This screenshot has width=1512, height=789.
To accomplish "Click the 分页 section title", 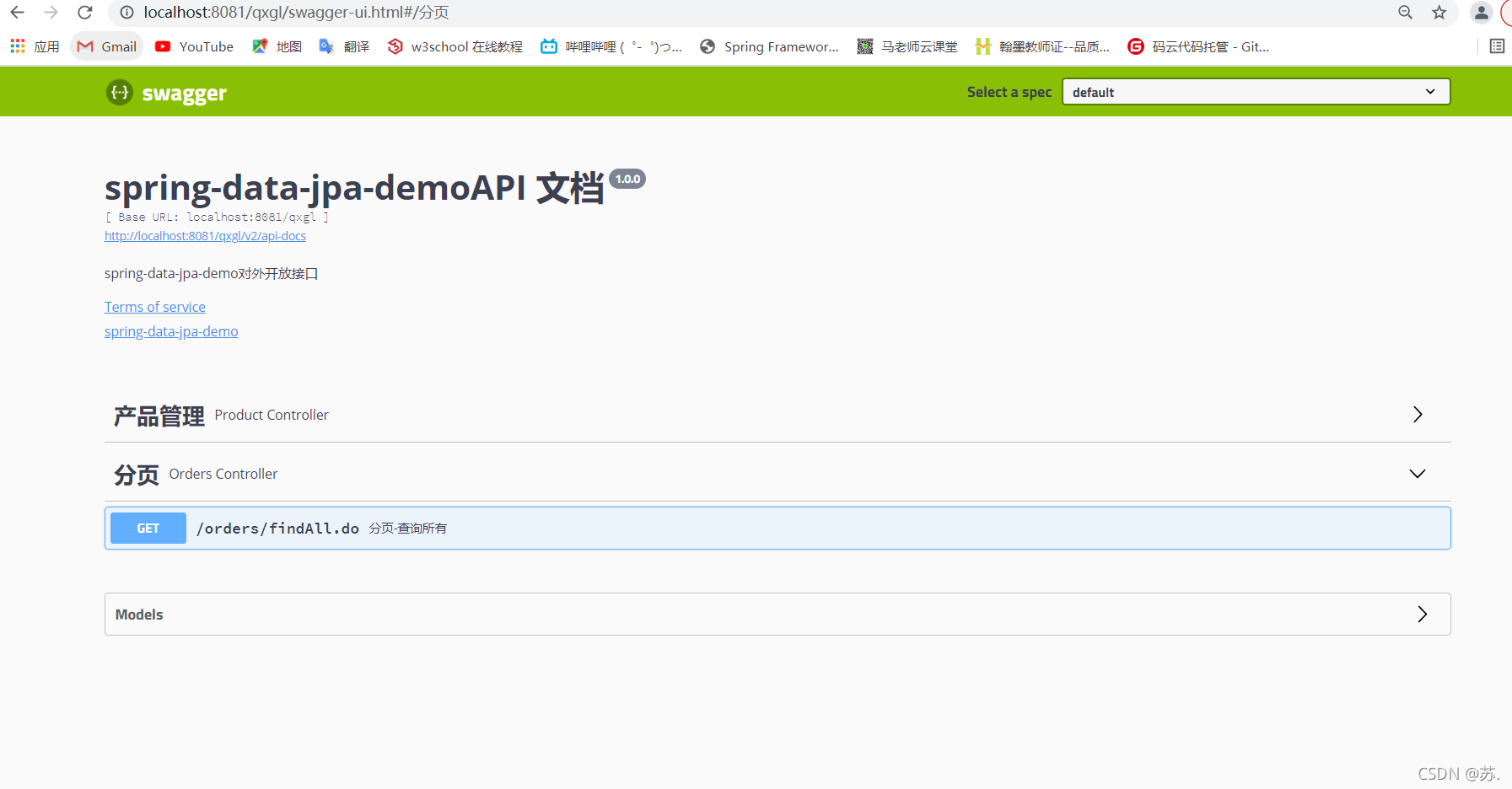I will [137, 475].
